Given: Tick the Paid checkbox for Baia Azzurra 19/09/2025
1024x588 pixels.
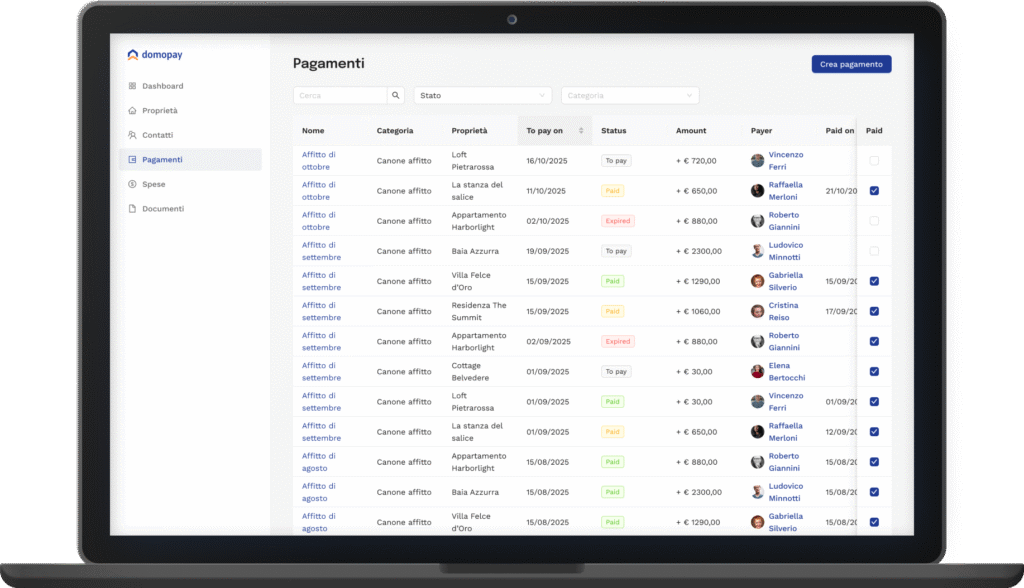Looking at the screenshot, I should point(874,251).
